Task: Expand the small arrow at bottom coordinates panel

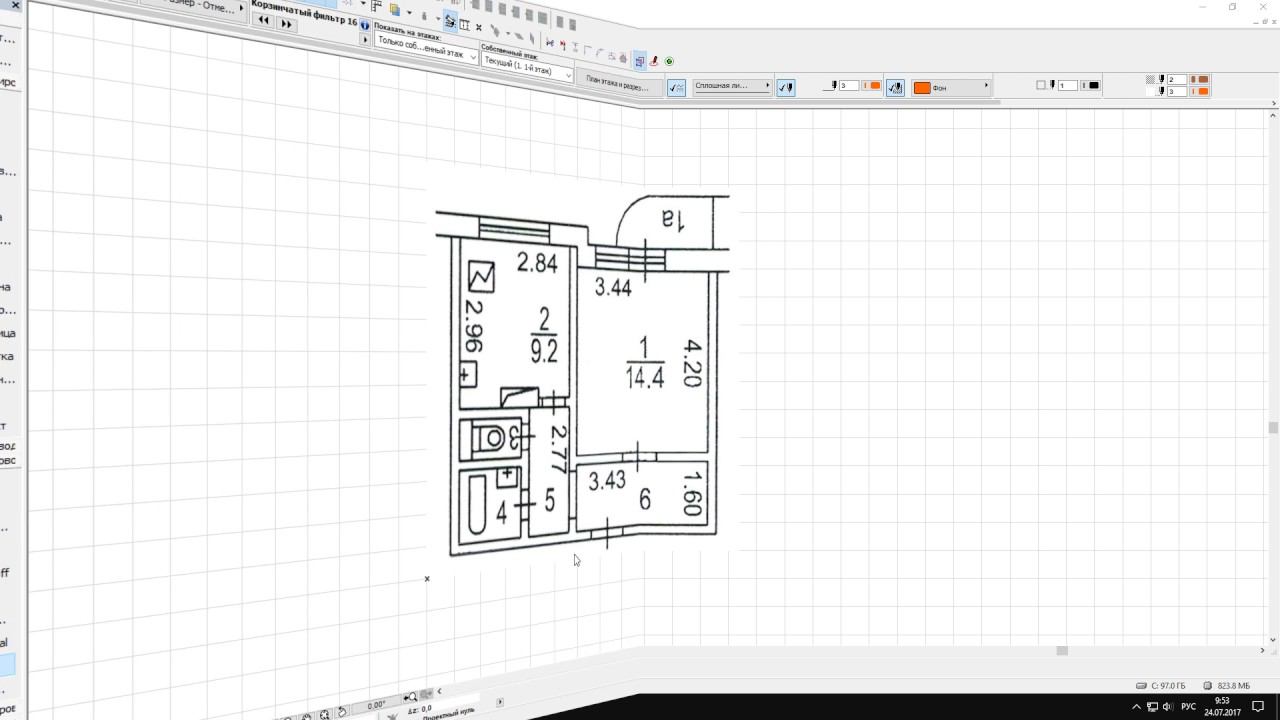Action: pos(500,702)
